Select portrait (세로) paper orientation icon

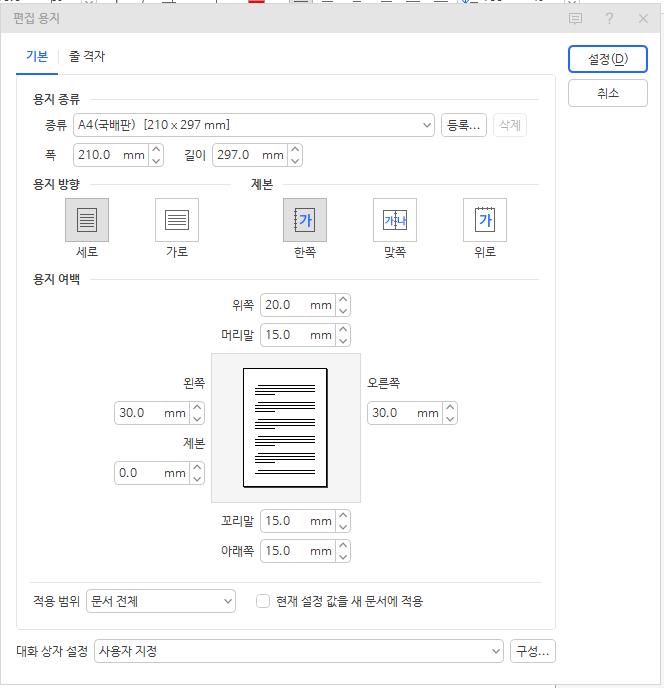tap(87, 220)
